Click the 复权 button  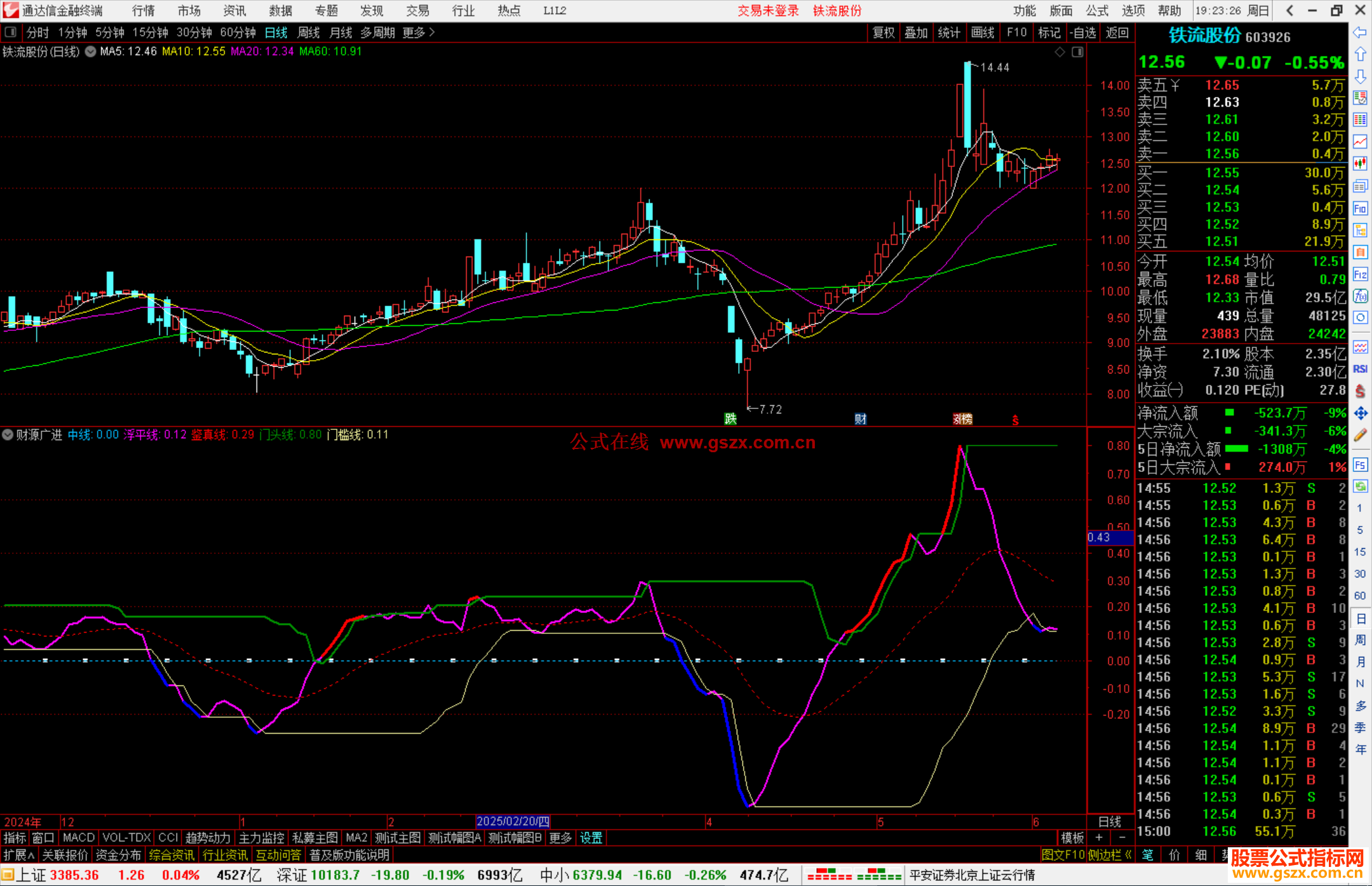[x=884, y=32]
